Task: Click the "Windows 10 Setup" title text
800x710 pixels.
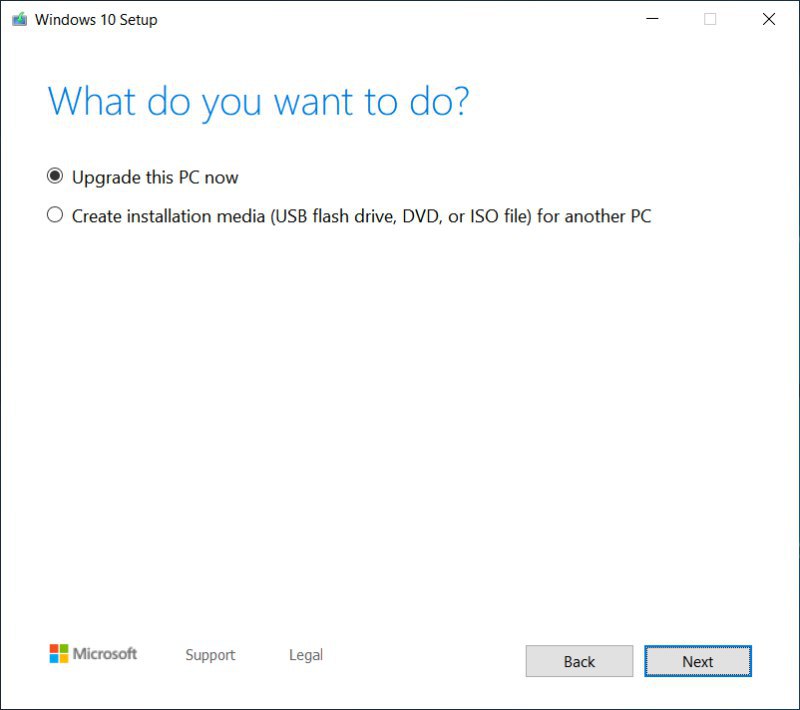Action: pyautogui.click(x=96, y=20)
